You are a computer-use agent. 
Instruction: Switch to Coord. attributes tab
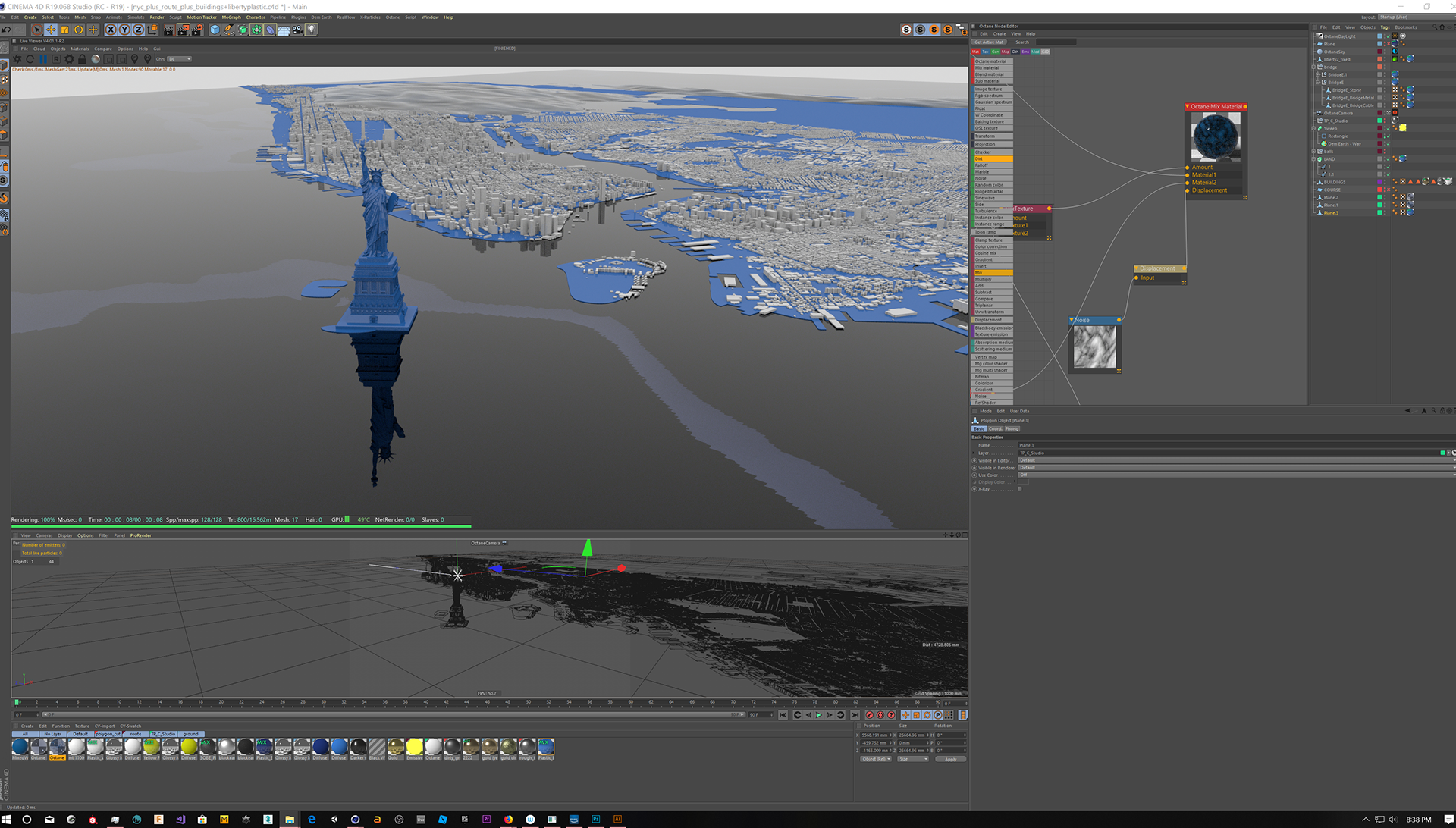tap(995, 429)
